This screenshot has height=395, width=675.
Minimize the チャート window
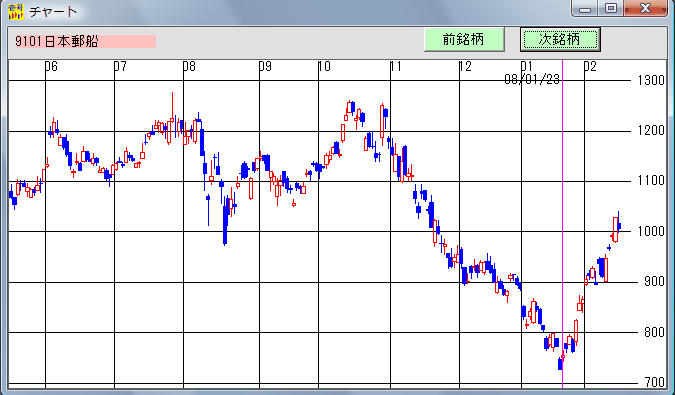pos(585,8)
